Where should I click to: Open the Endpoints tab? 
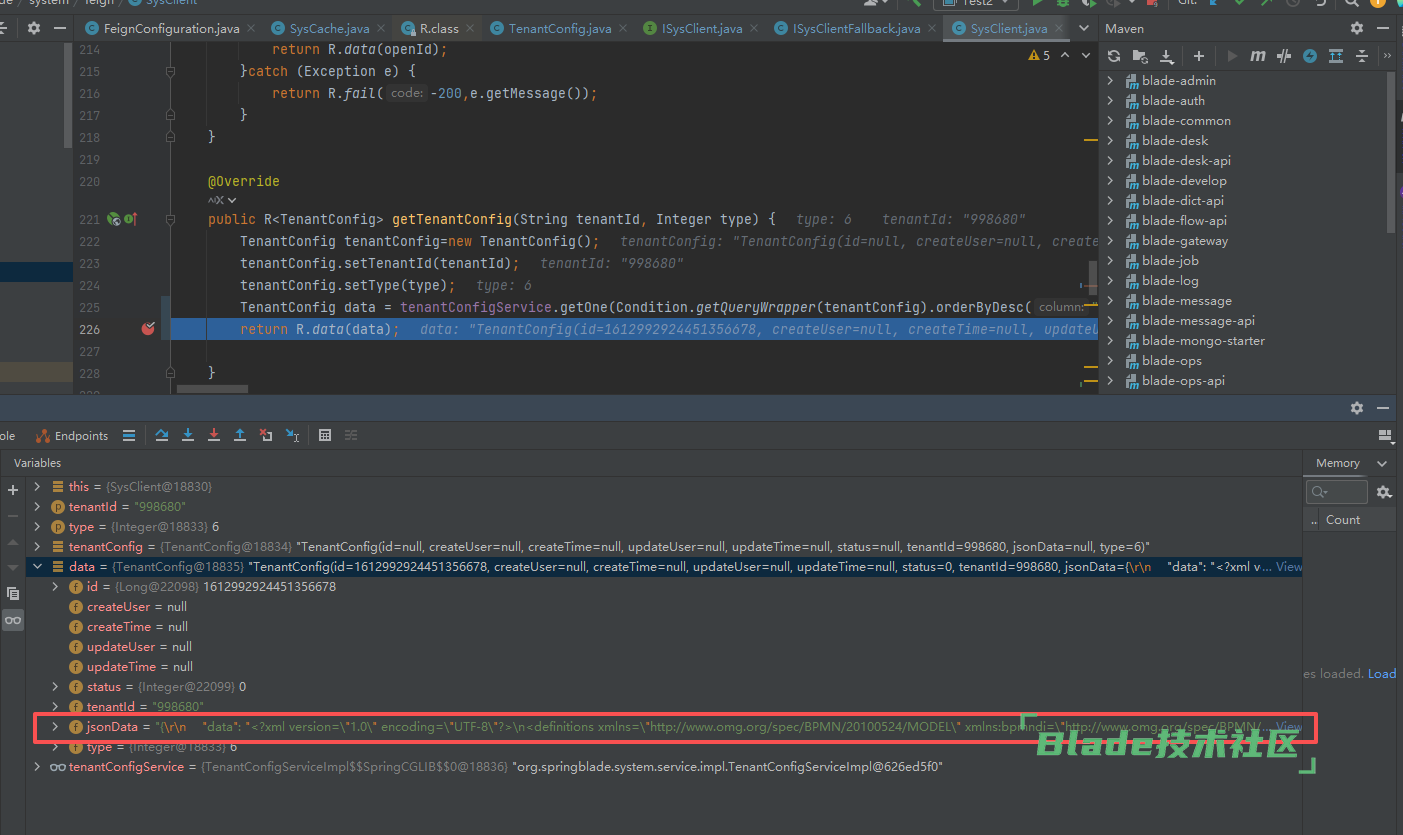pos(72,436)
